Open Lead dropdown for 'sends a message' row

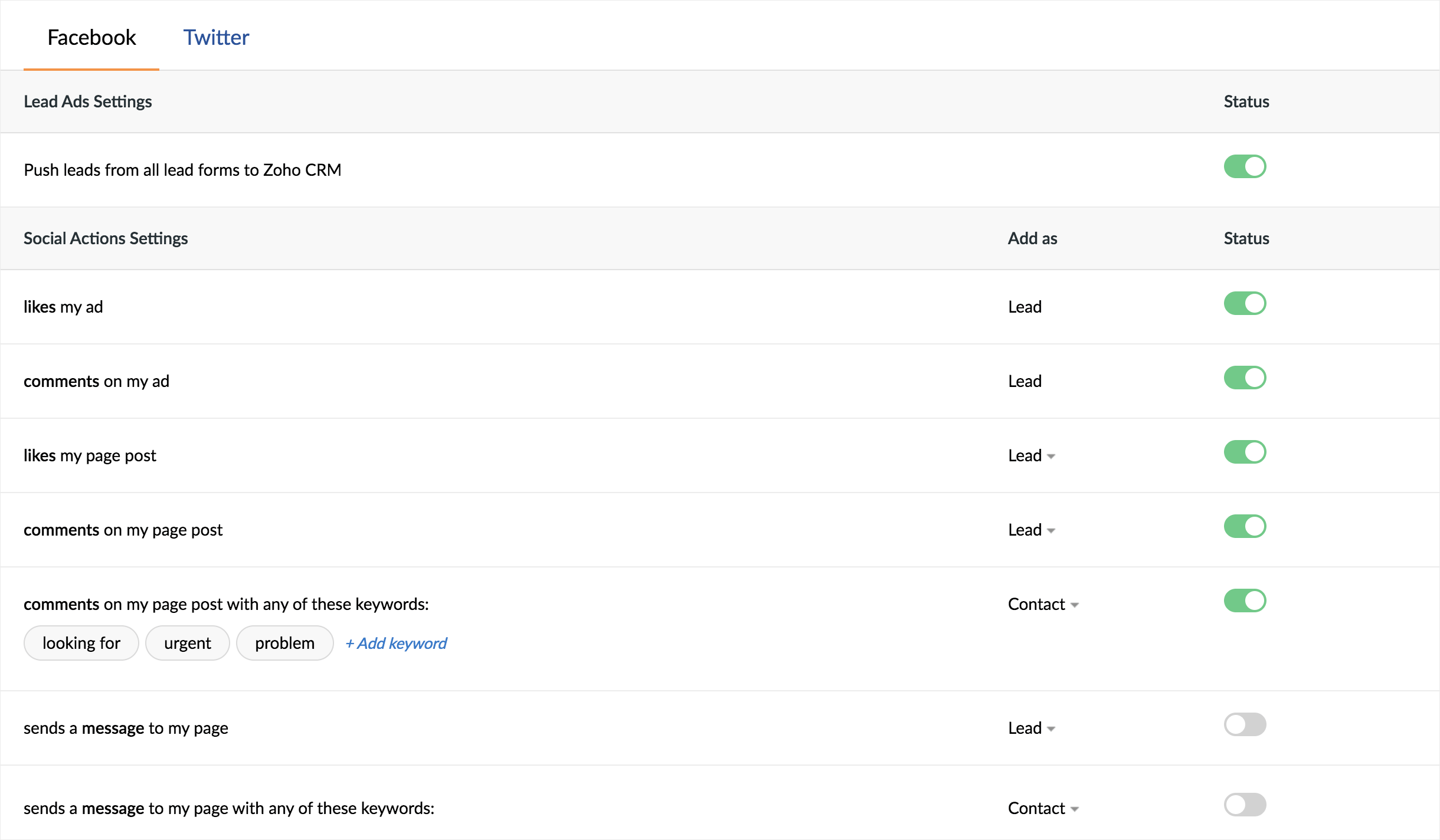1032,728
